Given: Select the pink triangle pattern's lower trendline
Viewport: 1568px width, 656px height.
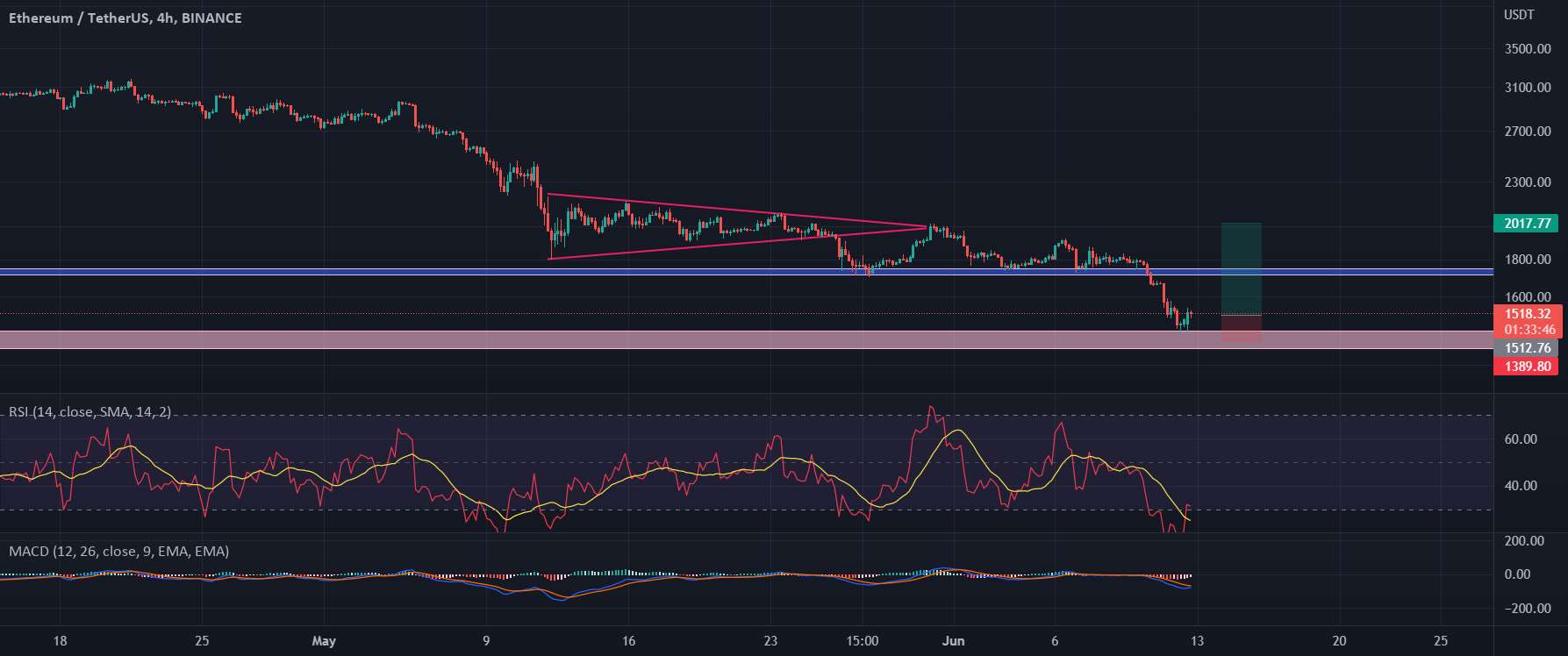Looking at the screenshot, I should pos(737,242).
